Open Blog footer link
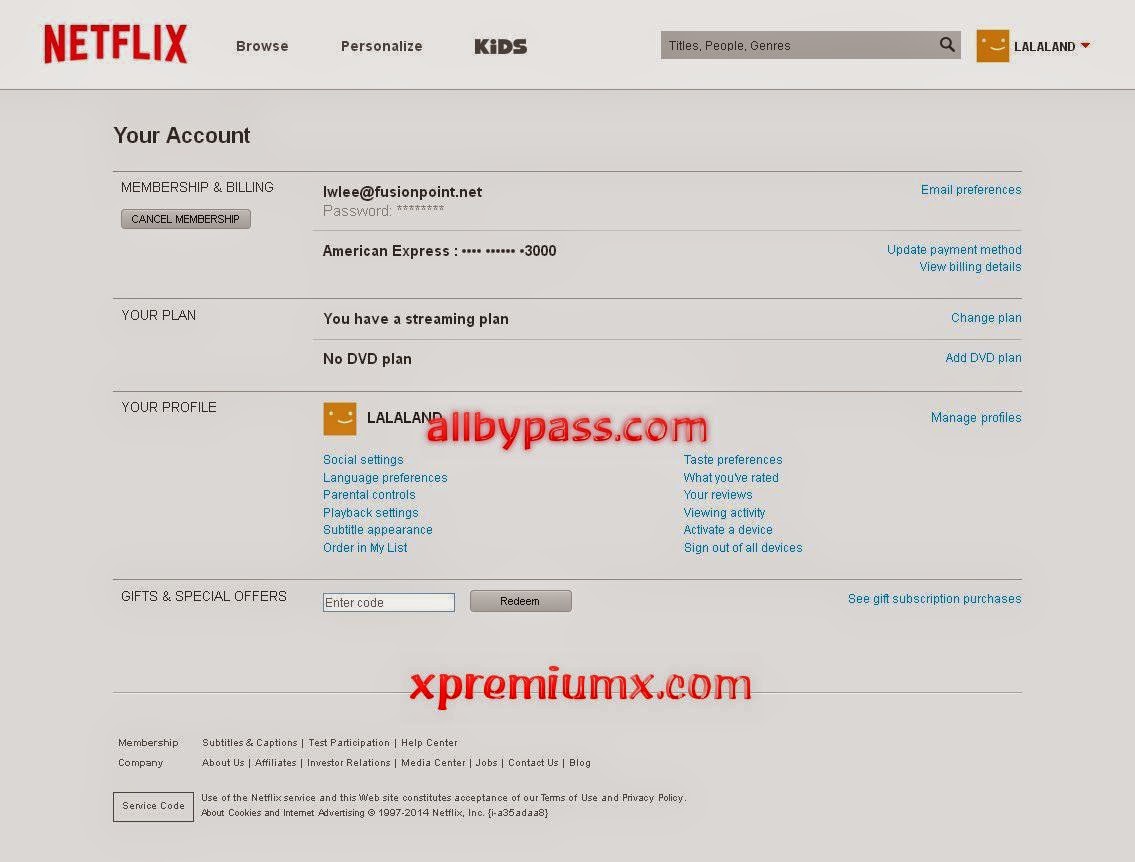The height and width of the screenshot is (862, 1135). (x=580, y=763)
